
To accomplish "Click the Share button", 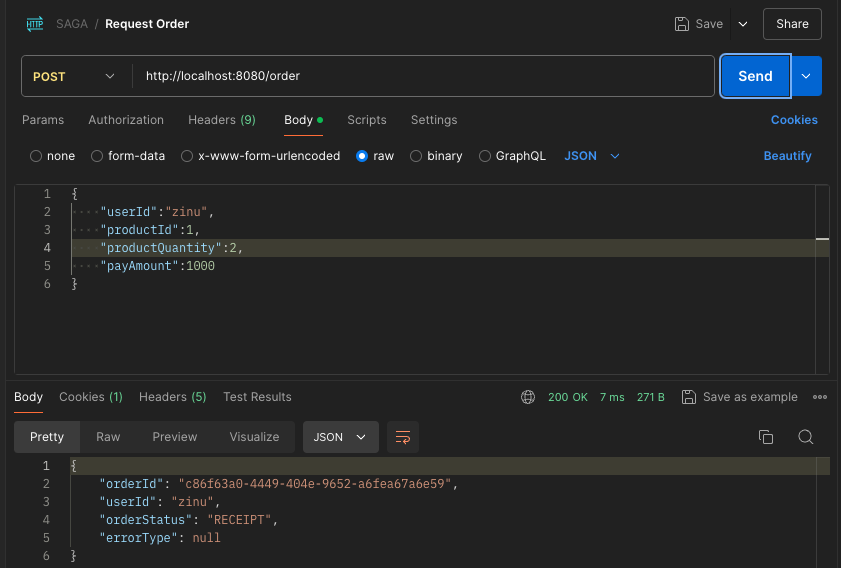I will coord(792,24).
